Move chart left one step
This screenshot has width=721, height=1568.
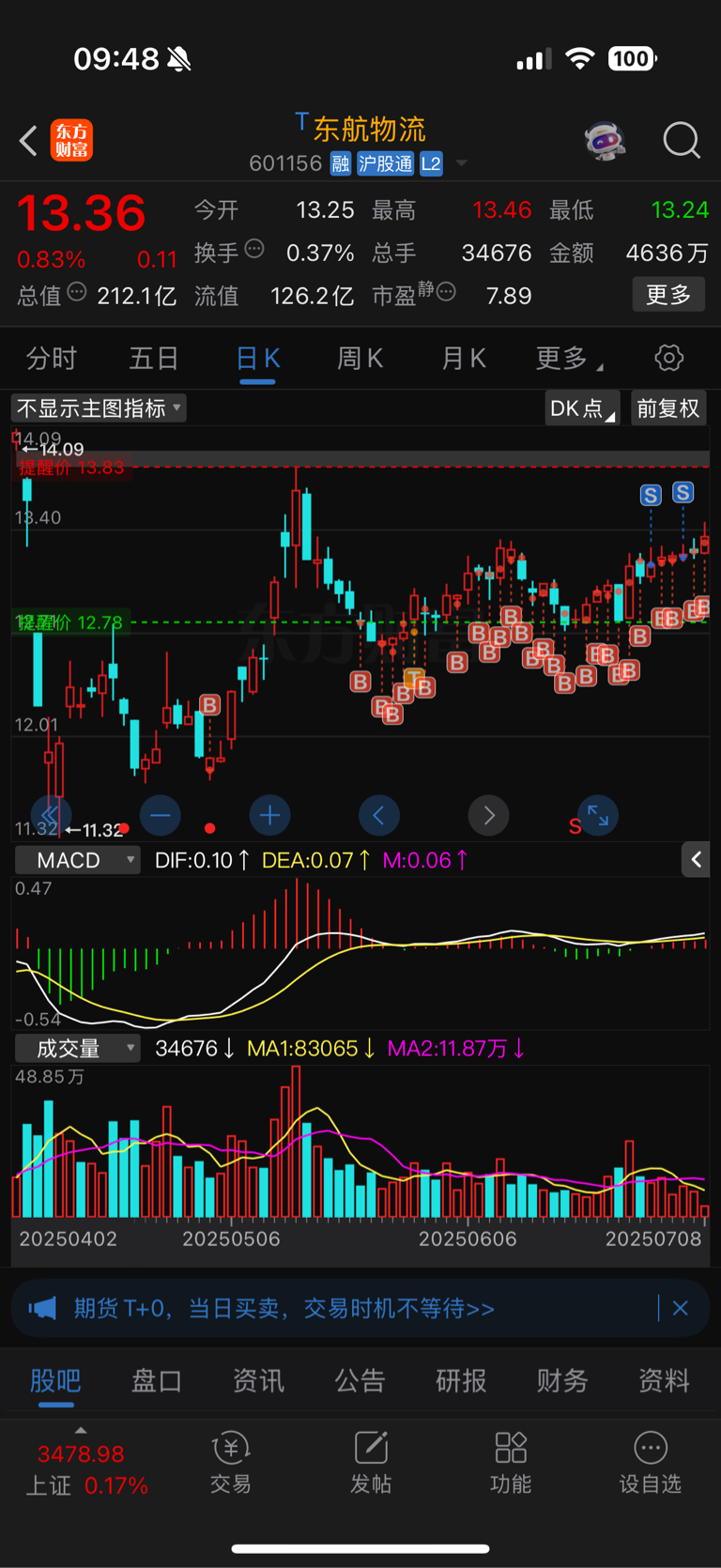coord(379,815)
